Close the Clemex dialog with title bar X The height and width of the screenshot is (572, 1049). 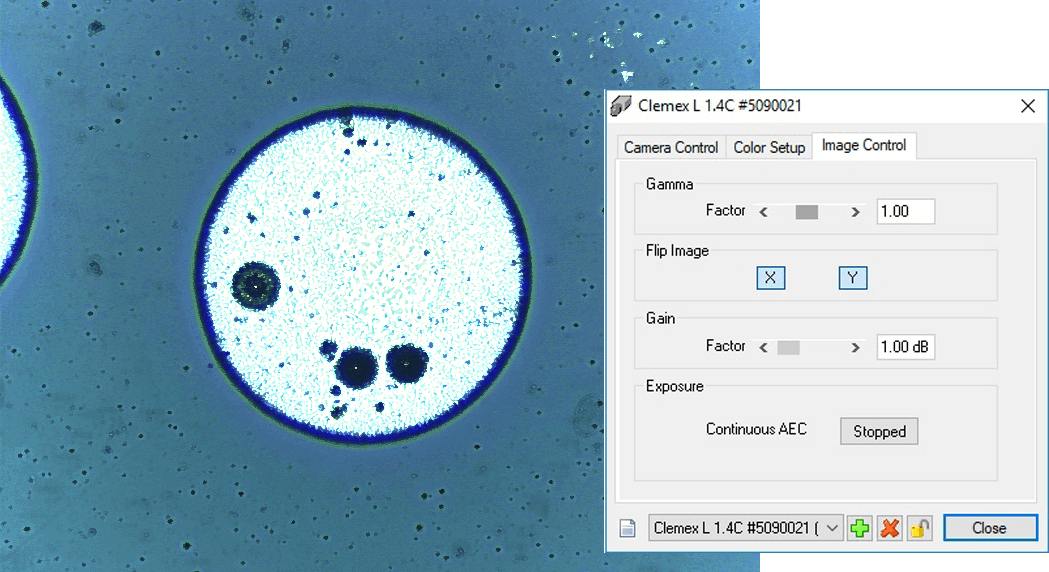[1028, 106]
